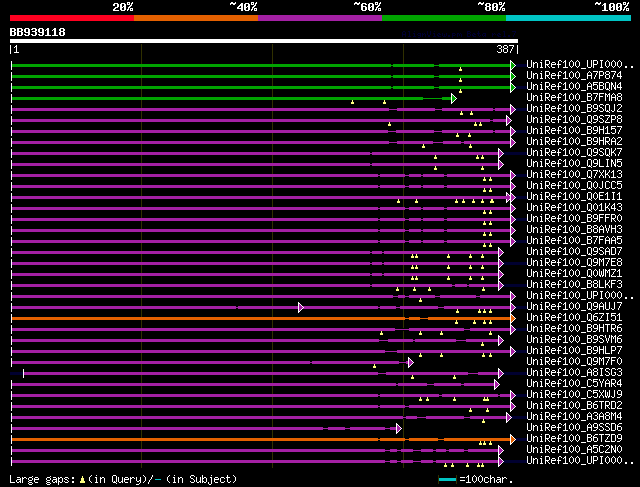Select the UniRef100_B9HLP7 label

click(x=574, y=351)
